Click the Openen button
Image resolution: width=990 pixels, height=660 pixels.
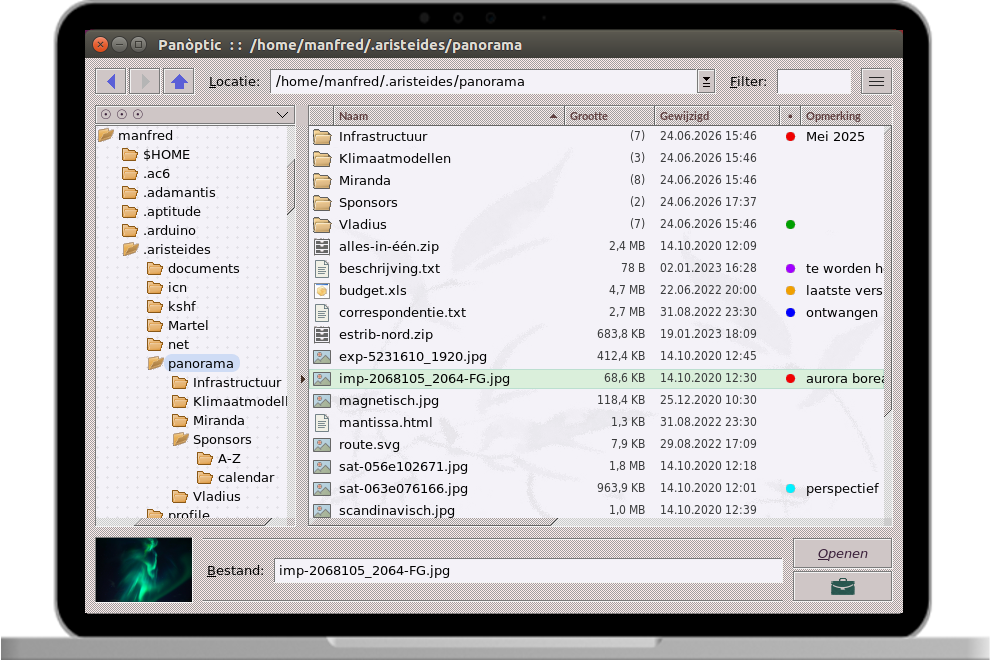click(842, 553)
